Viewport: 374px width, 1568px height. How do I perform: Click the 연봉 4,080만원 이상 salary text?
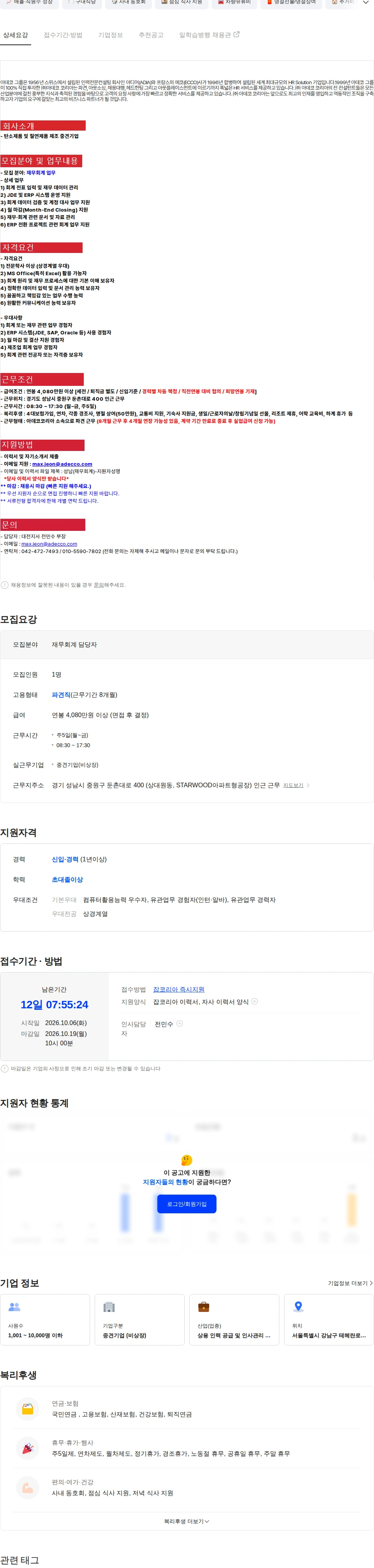point(100,715)
